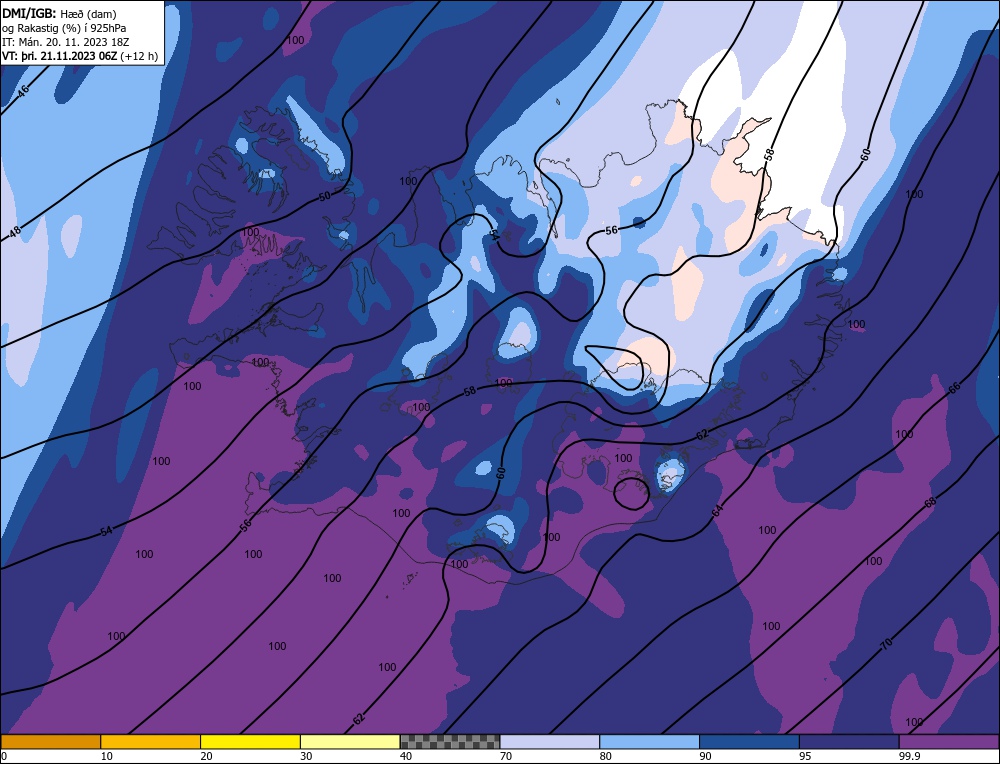Image resolution: width=1000 pixels, height=764 pixels.
Task: Click the light blue 80–90 legend swatch
Action: point(649,741)
